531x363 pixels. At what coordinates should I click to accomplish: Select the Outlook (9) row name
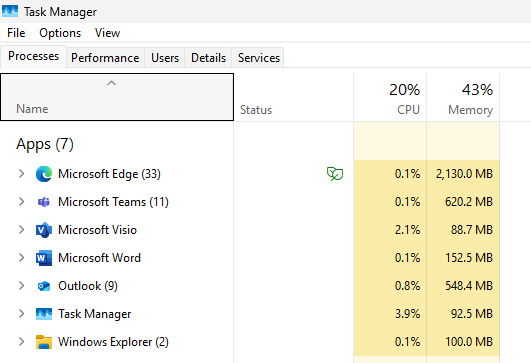click(88, 286)
